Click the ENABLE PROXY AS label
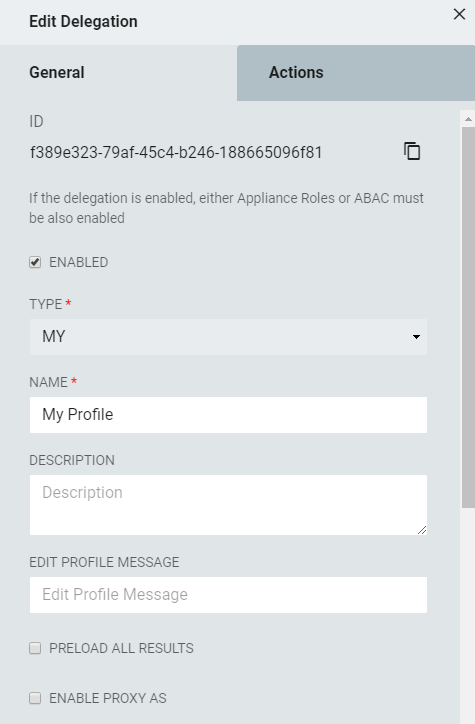 [108, 698]
